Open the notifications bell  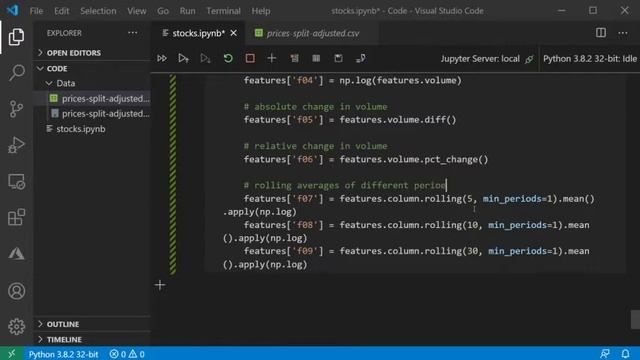click(x=625, y=353)
